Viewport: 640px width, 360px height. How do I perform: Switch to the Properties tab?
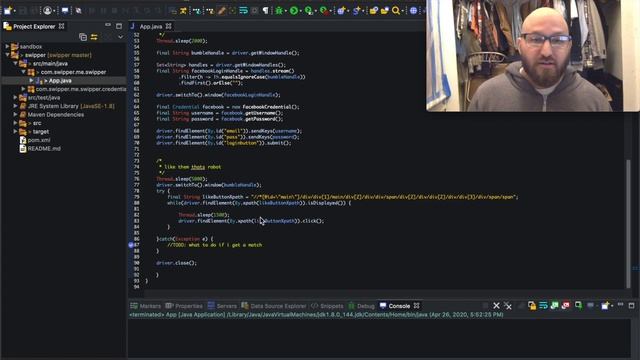[x=184, y=306]
